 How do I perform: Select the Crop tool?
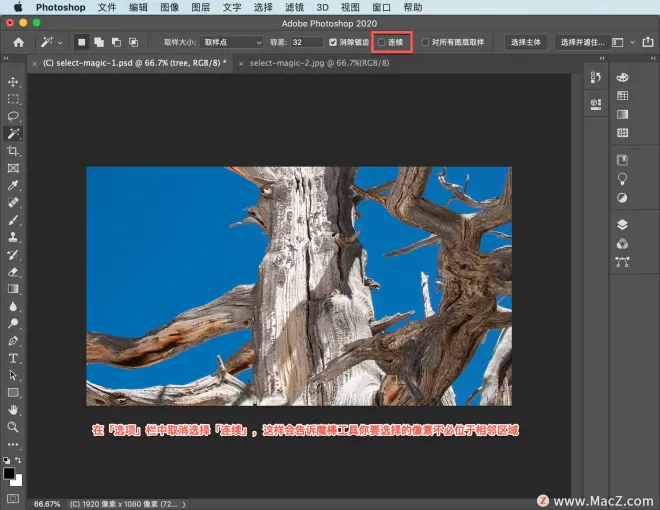click(x=13, y=151)
